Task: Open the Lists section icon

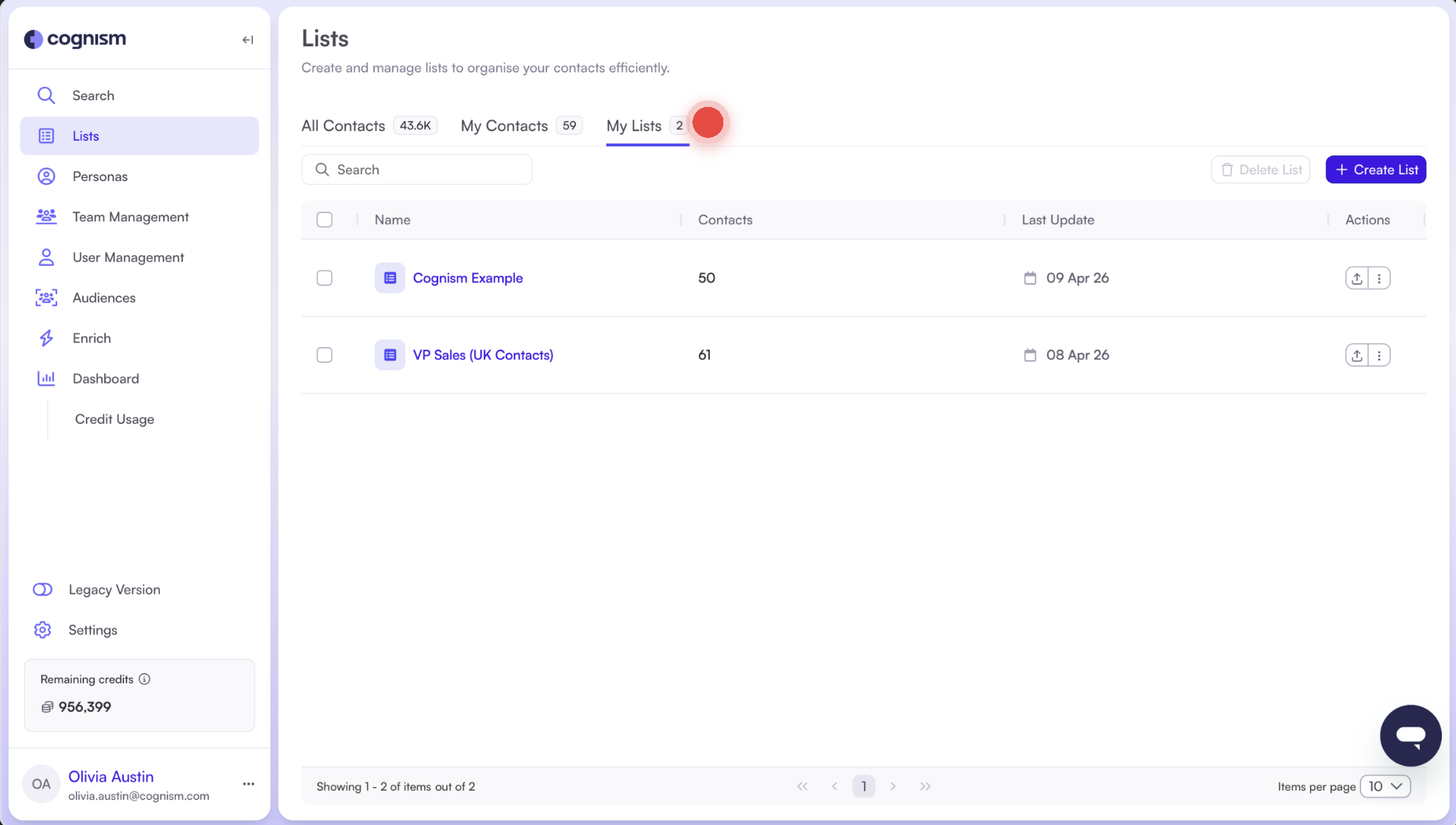Action: (46, 135)
